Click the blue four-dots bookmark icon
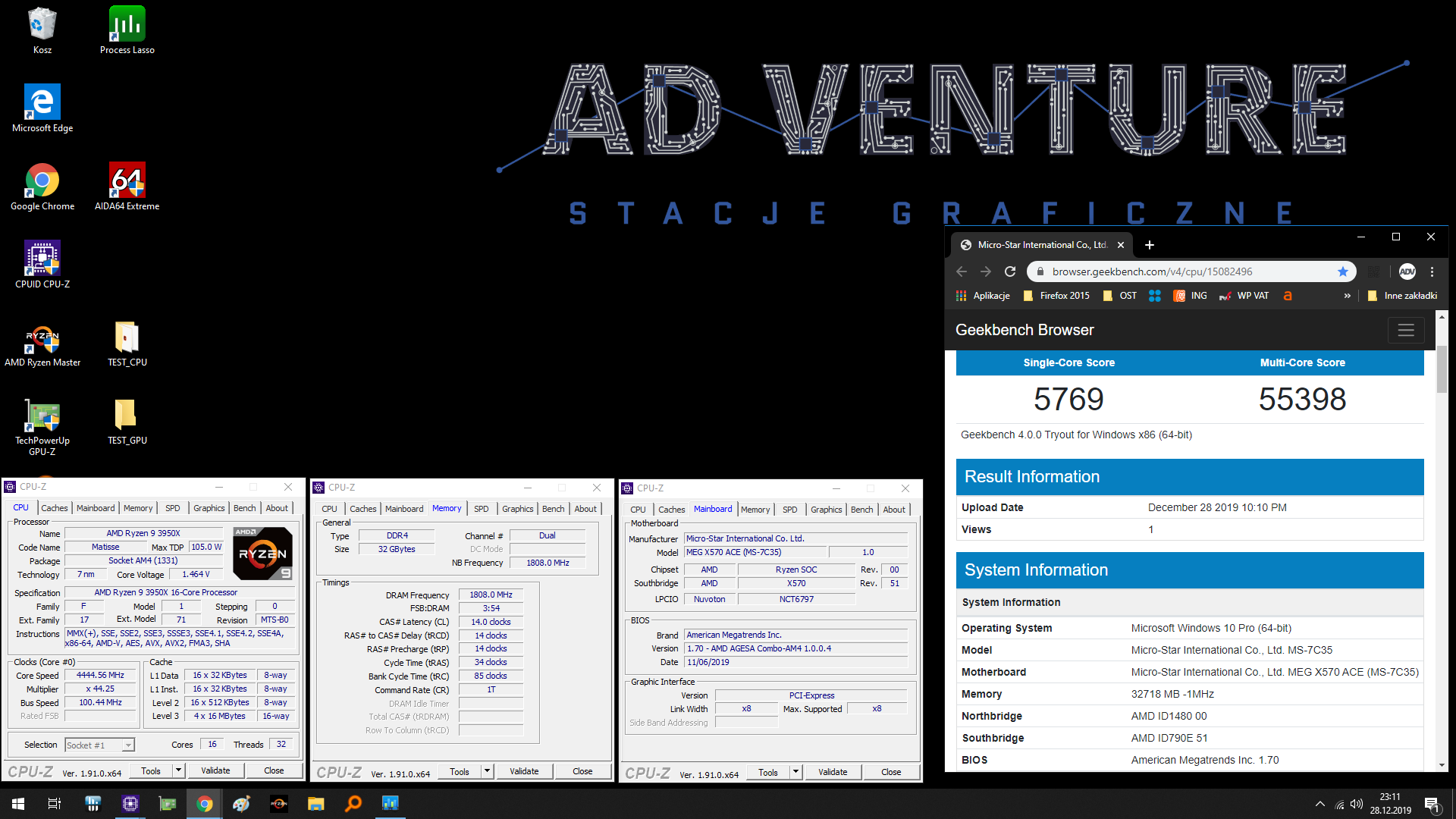Screen dimensions: 1456x819 (x=1155, y=296)
